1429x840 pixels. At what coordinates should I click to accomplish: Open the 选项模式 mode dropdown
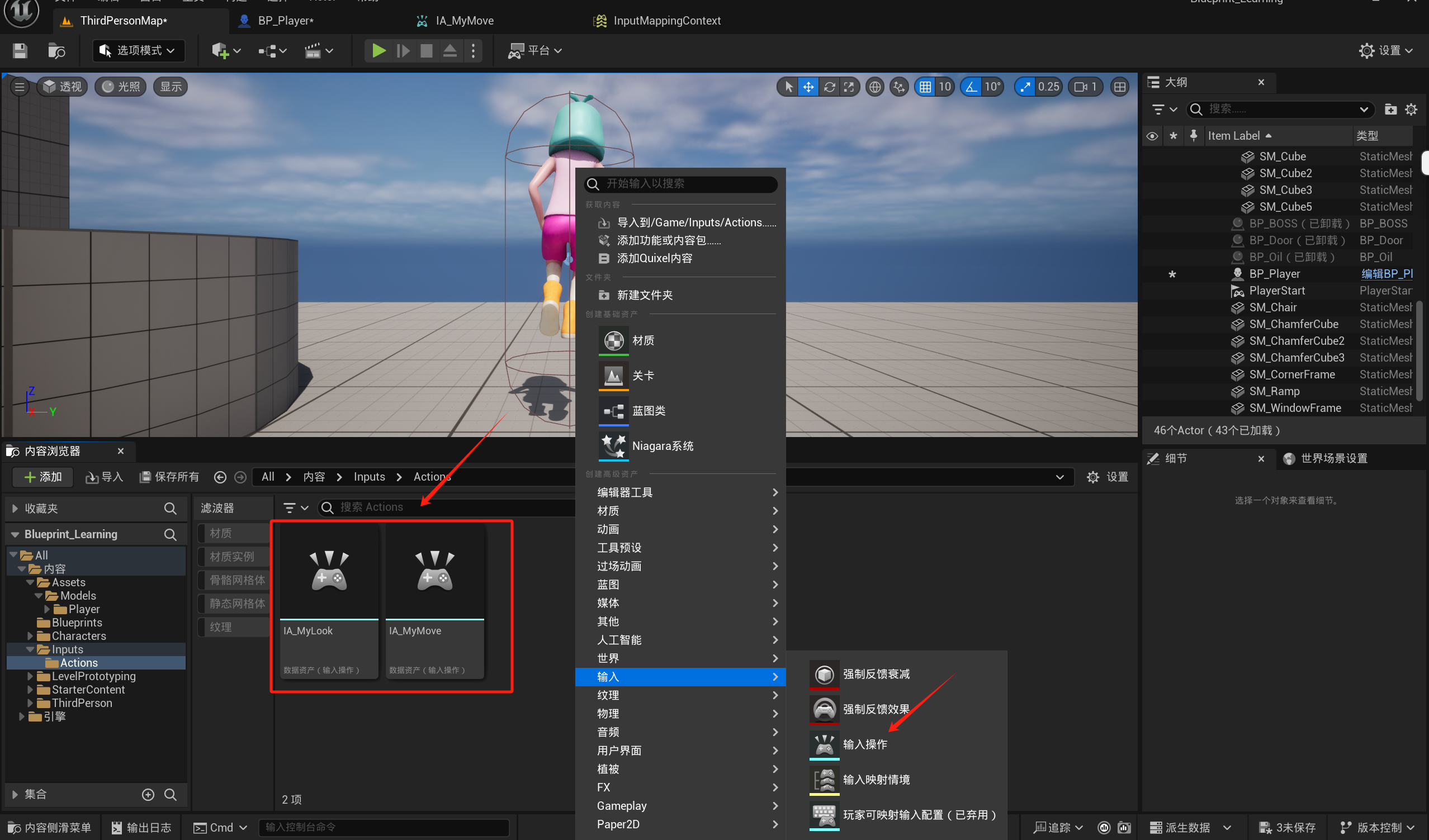(x=138, y=51)
